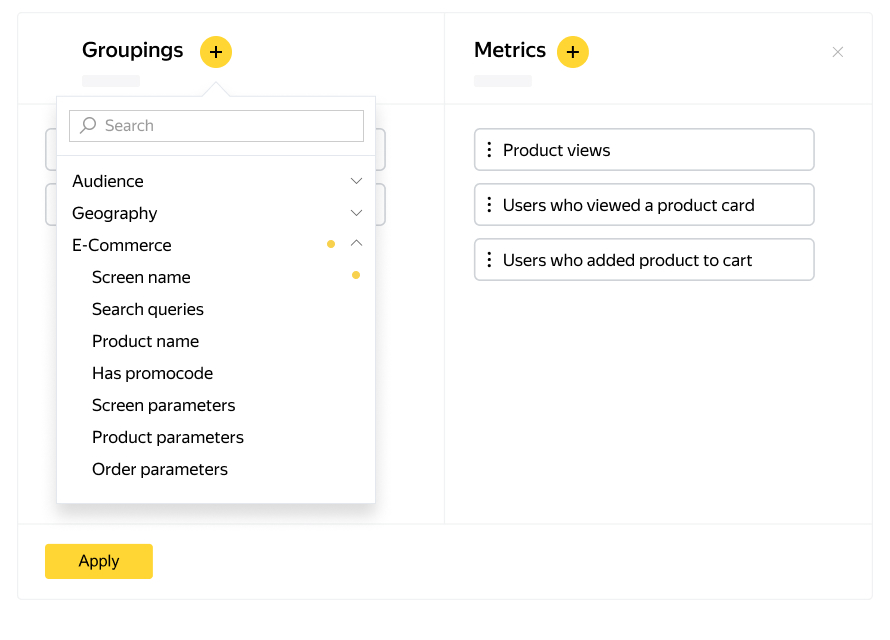Image resolution: width=890 pixels, height=640 pixels.
Task: Click drag handle on Users who added product to cart
Action: coord(489,260)
